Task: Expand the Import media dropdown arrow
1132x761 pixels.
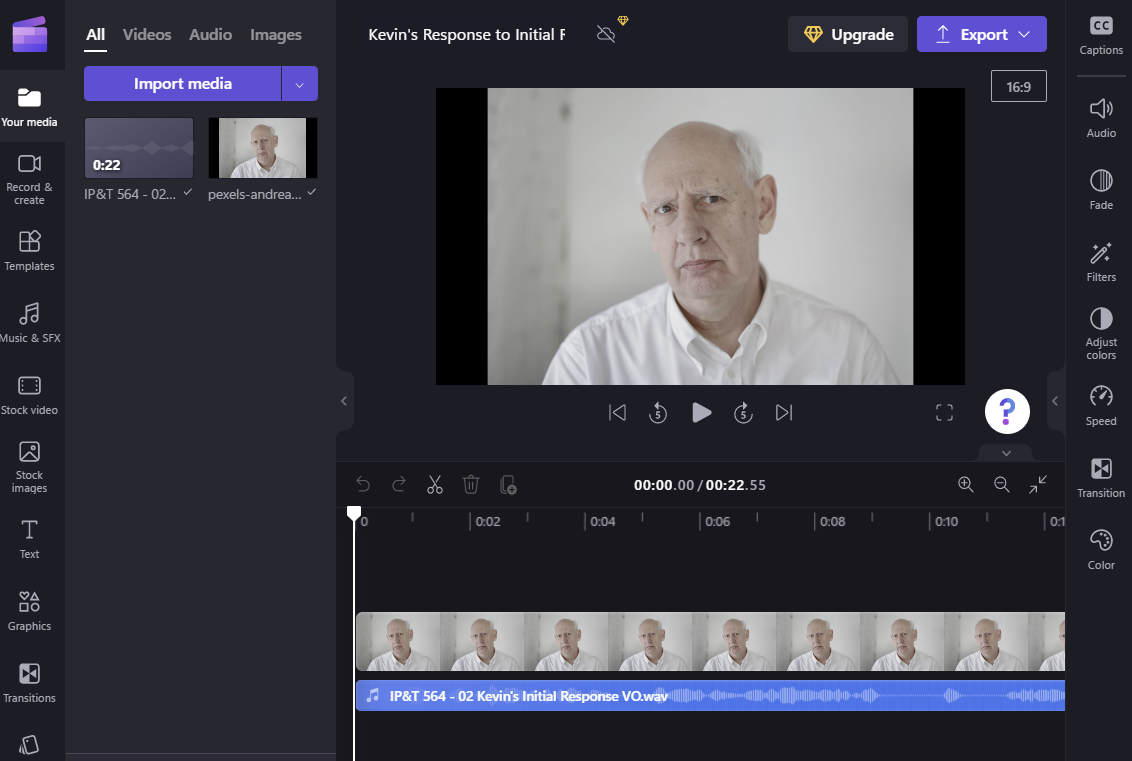Action: pos(300,84)
